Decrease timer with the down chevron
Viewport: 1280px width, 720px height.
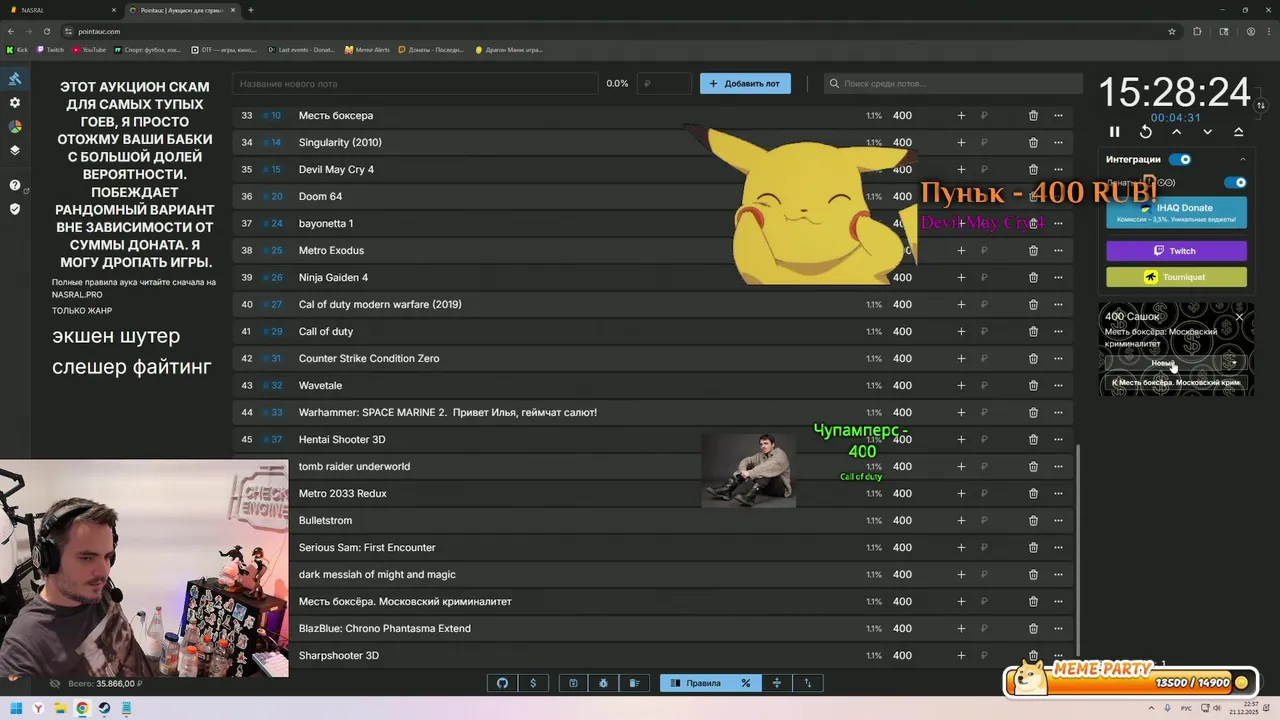(1208, 132)
